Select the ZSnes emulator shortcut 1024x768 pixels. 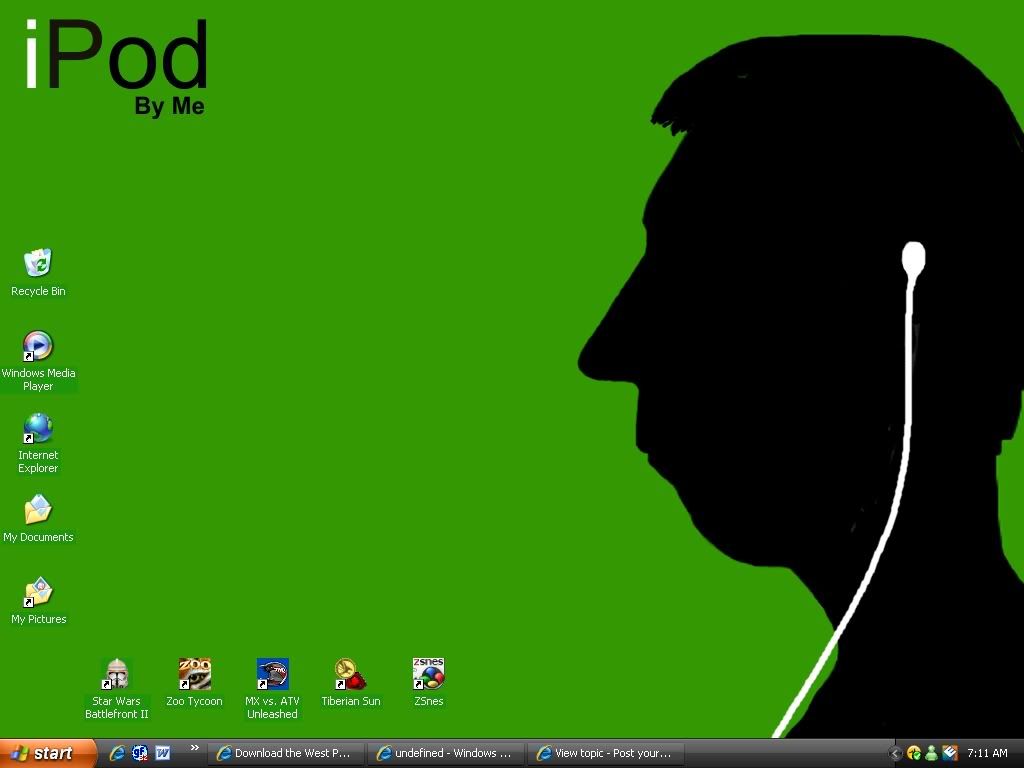coord(428,674)
